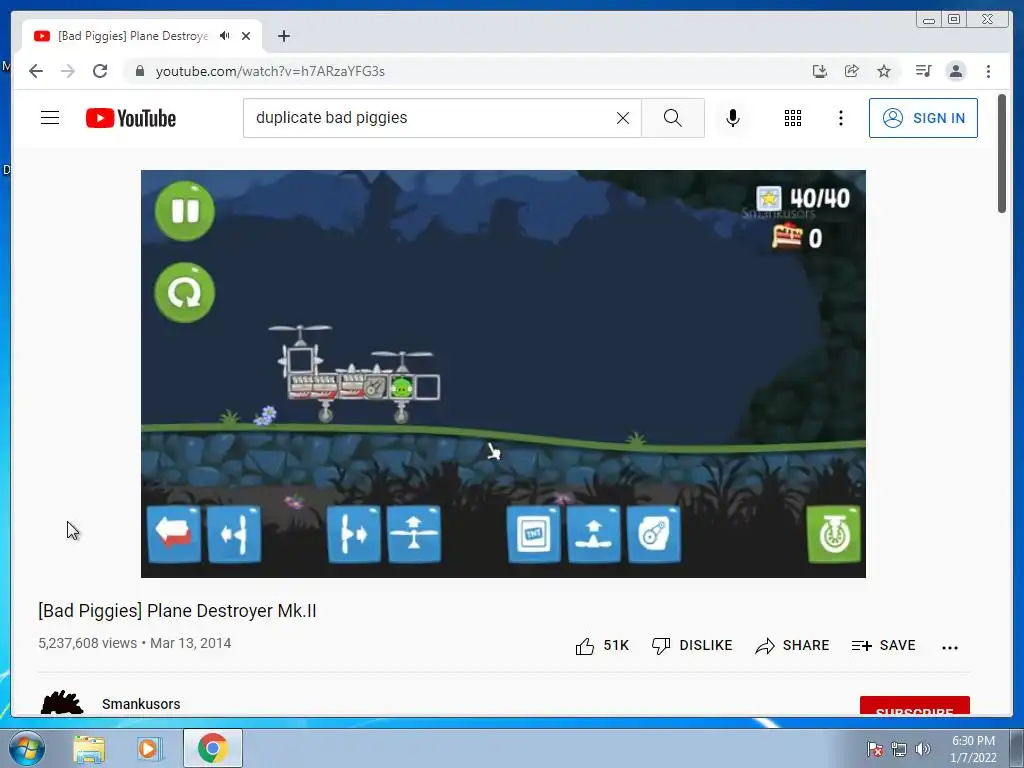Click Chrome icon in taskbar
This screenshot has height=768, width=1024.
click(x=212, y=748)
